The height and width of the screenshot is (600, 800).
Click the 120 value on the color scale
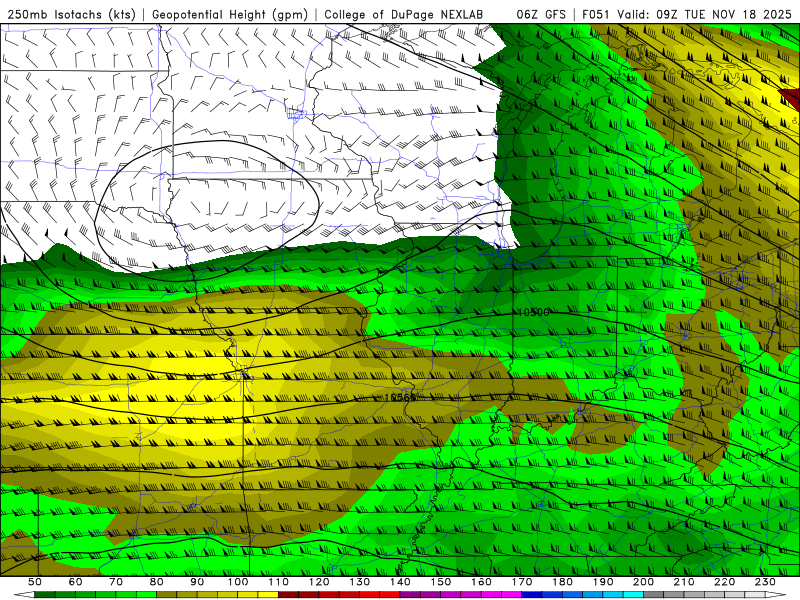[x=319, y=582]
